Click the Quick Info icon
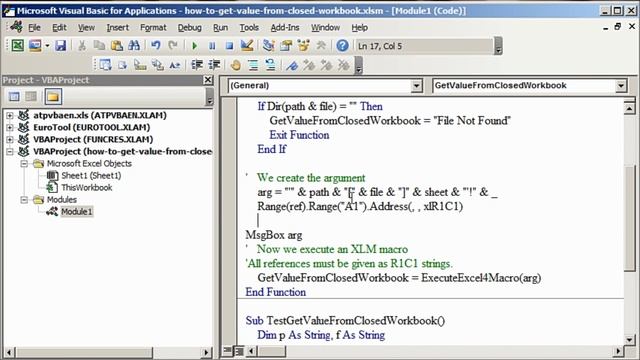Viewport: 640px width, 360px height. [x=140, y=64]
